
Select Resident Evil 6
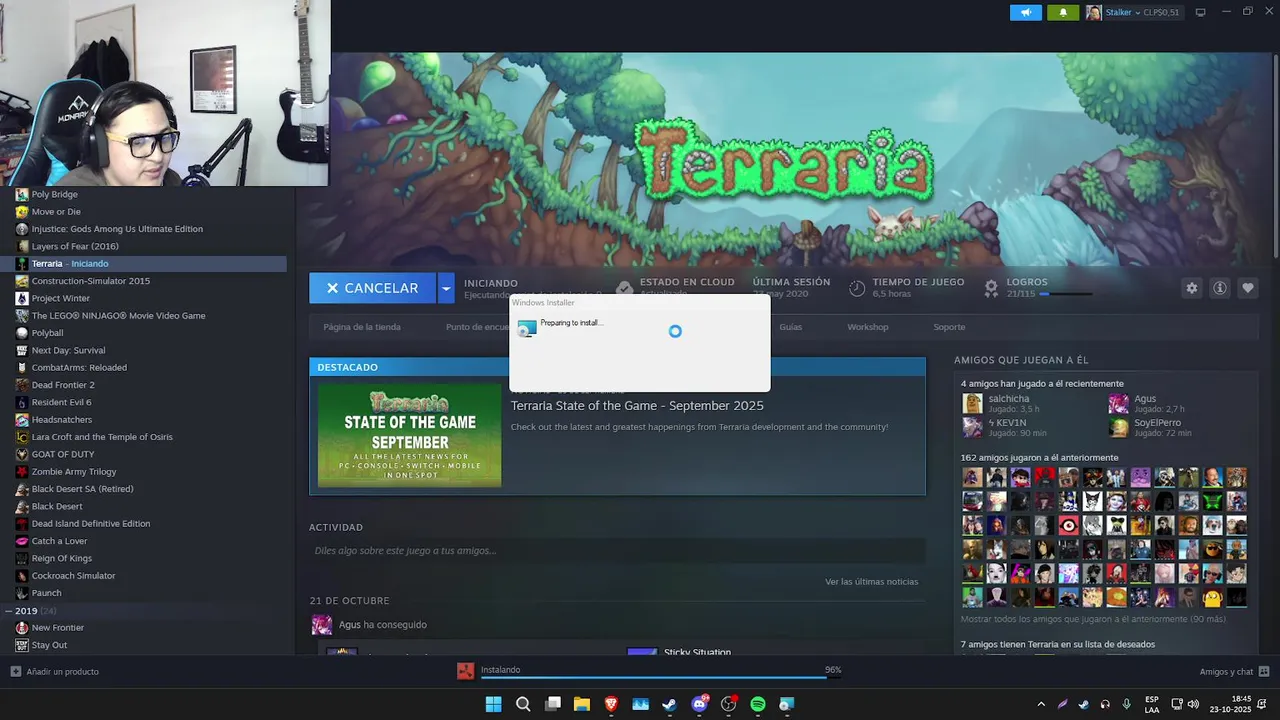(x=61, y=402)
